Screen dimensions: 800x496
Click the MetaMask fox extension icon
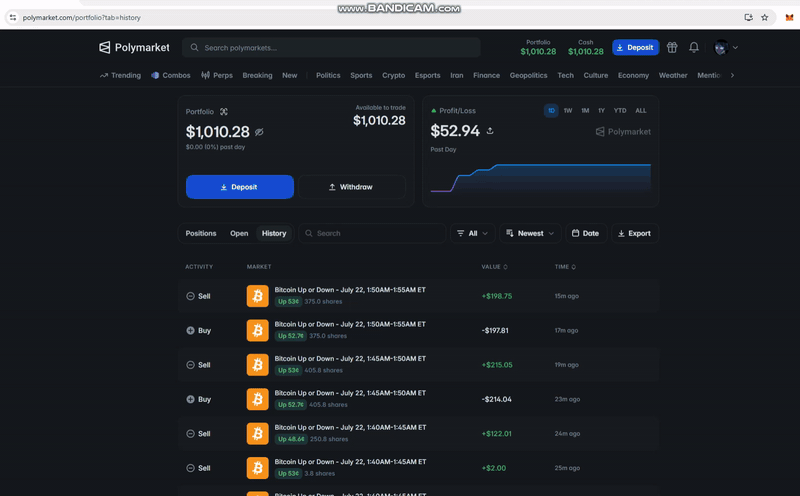coord(789,17)
